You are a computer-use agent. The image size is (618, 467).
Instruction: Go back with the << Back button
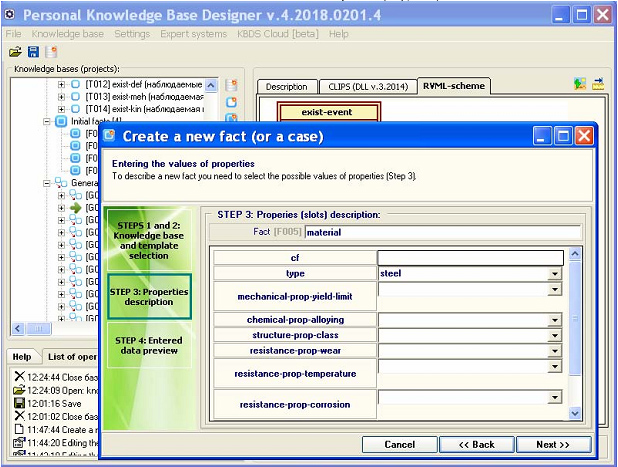(477, 445)
